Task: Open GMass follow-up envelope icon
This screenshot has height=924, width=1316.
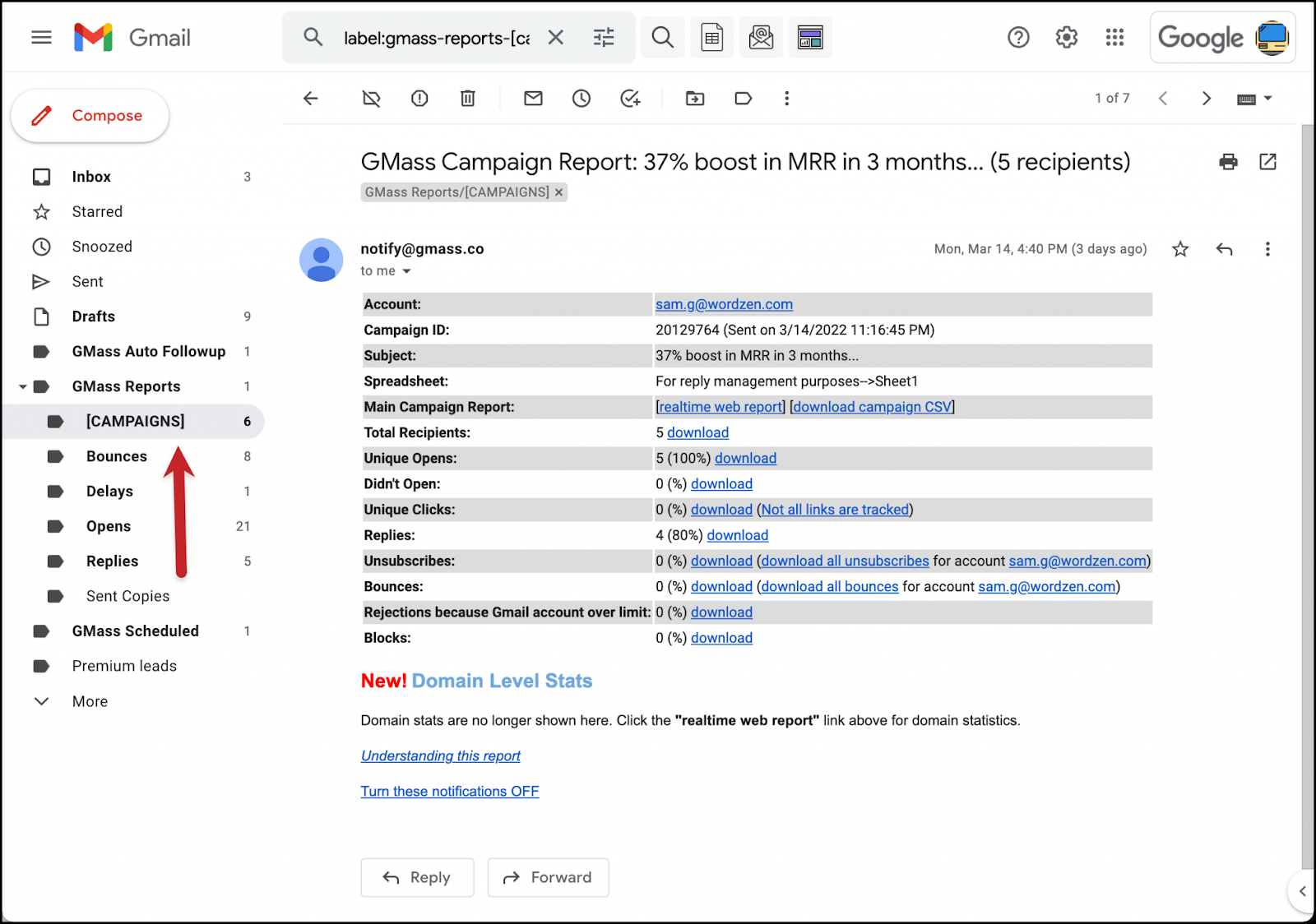Action: click(x=762, y=37)
